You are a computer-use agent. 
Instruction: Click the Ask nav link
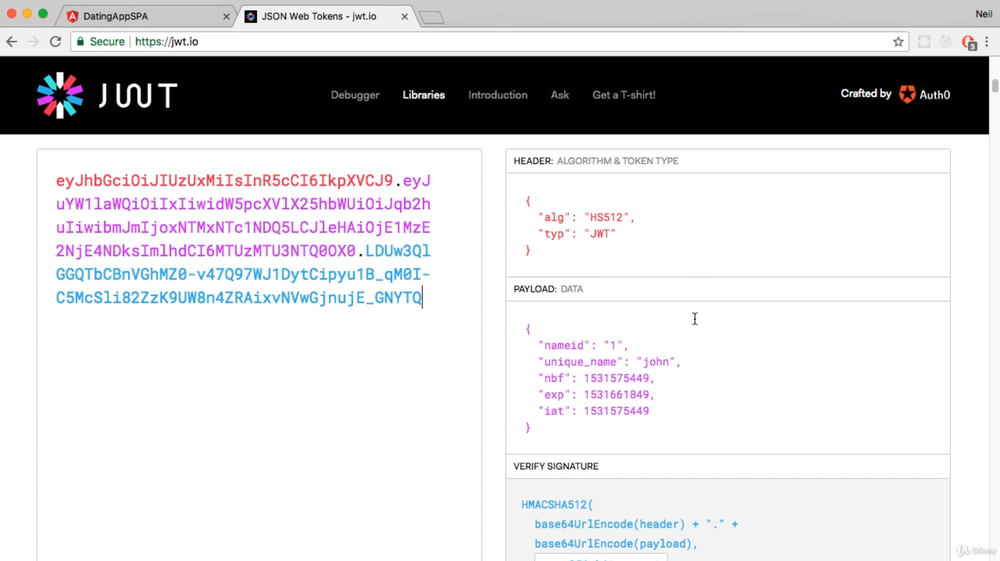[x=559, y=95]
